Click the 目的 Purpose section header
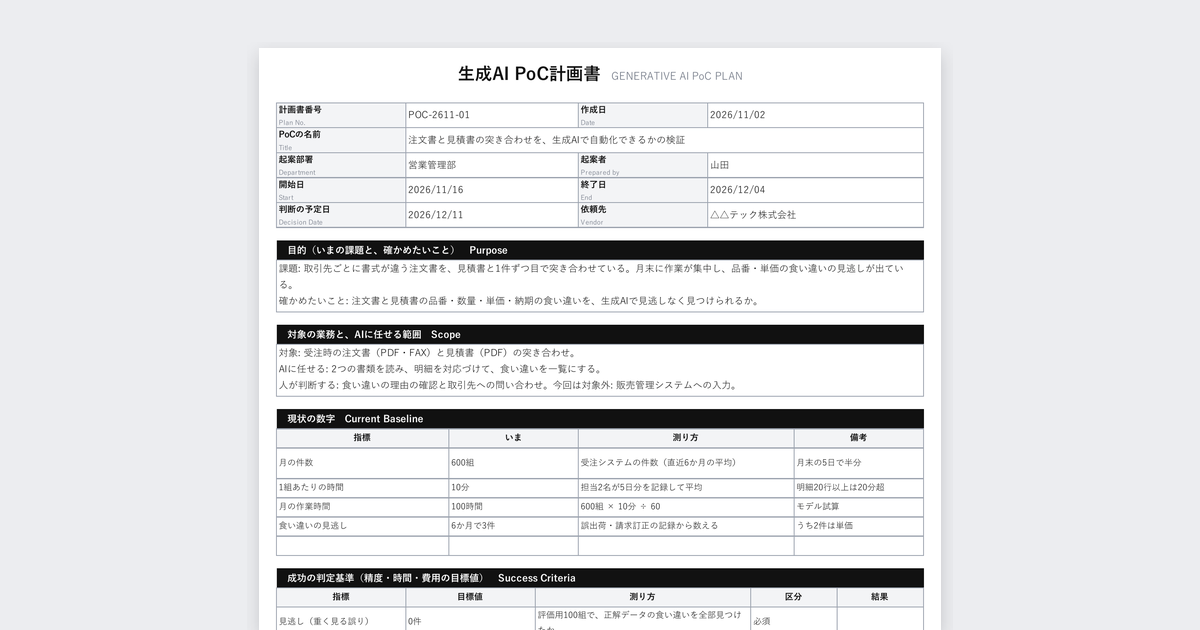Image resolution: width=1200 pixels, height=630 pixels. [x=600, y=250]
